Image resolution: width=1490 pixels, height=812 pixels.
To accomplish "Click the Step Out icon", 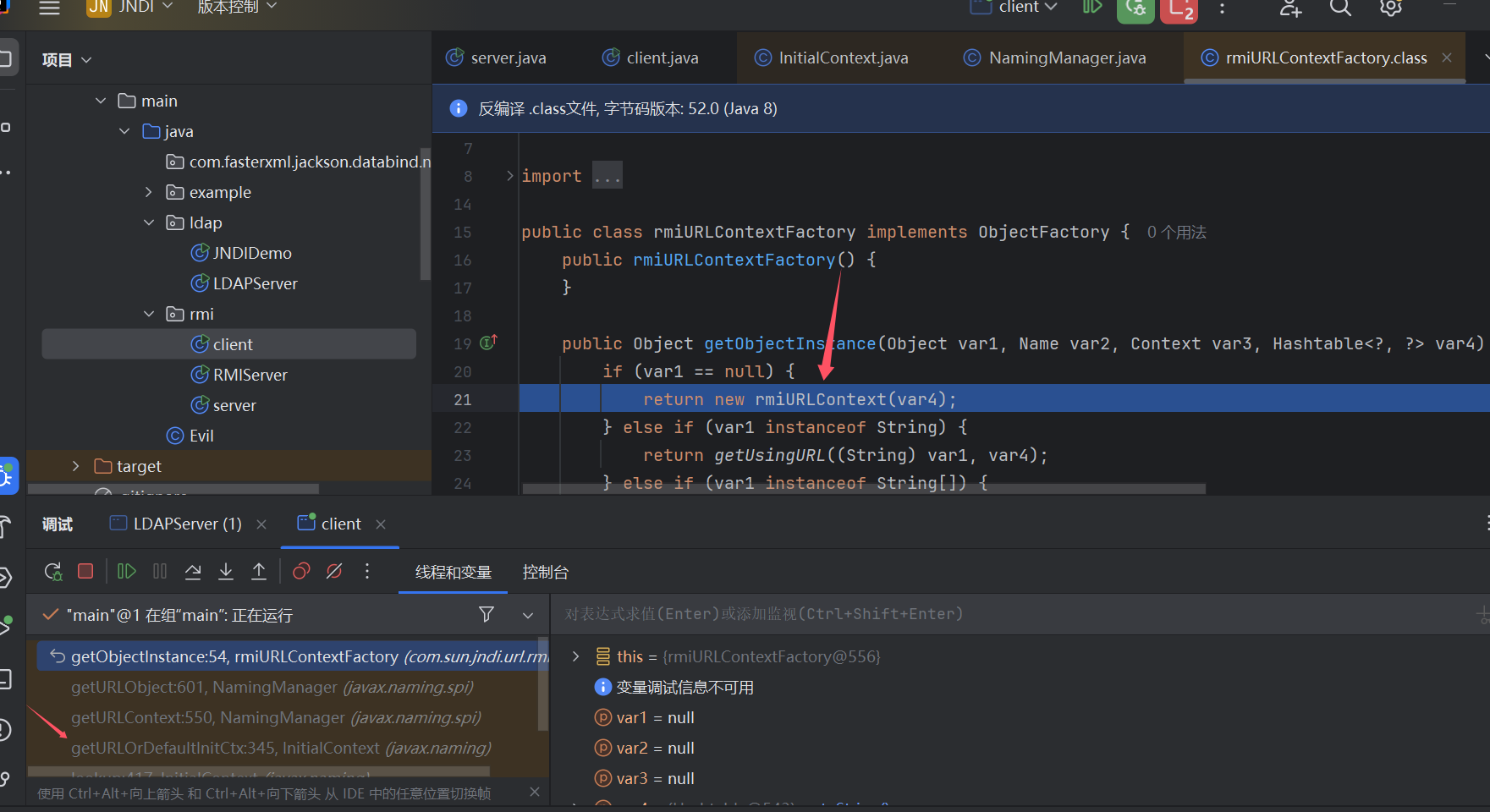I will point(259,572).
